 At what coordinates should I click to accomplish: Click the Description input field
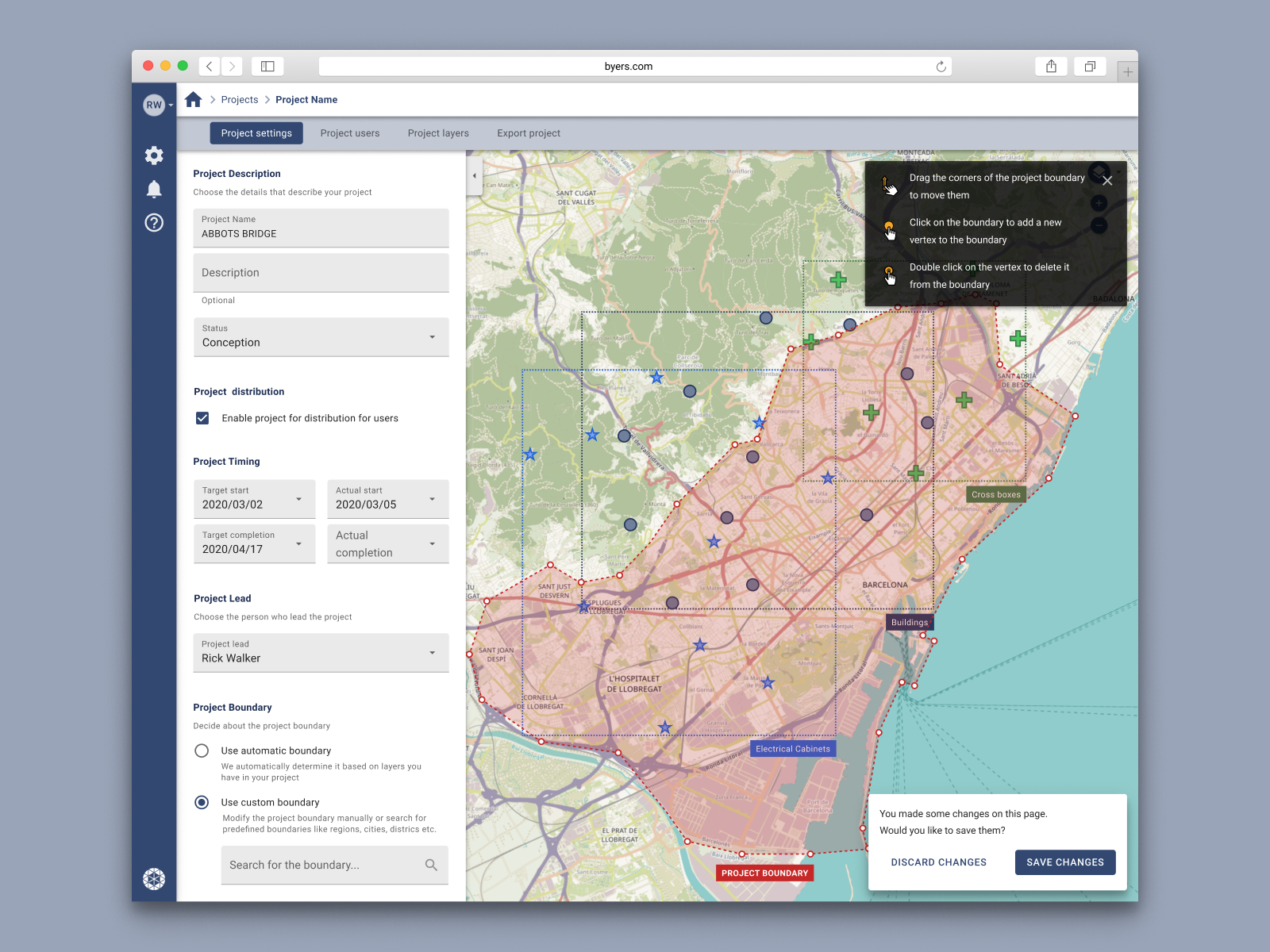(321, 273)
